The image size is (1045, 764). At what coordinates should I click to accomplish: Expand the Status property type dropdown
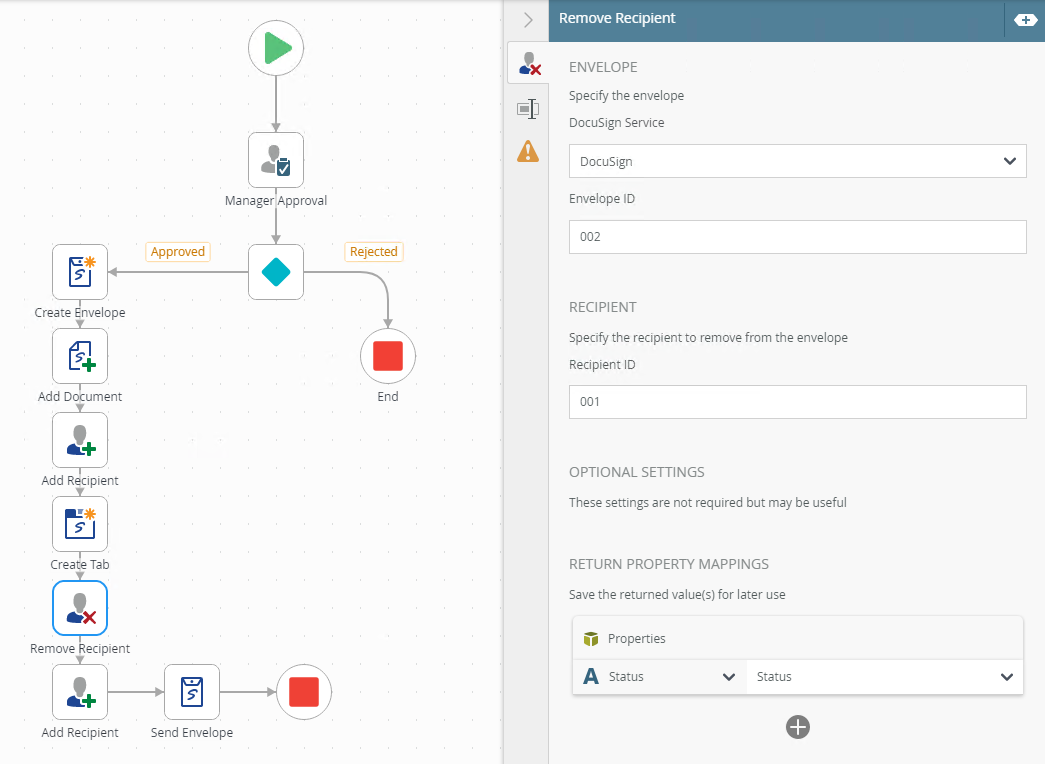pyautogui.click(x=660, y=677)
